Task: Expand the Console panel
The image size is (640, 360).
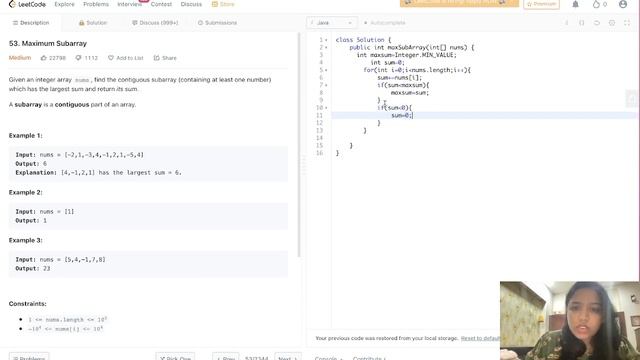Action: (x=329, y=358)
